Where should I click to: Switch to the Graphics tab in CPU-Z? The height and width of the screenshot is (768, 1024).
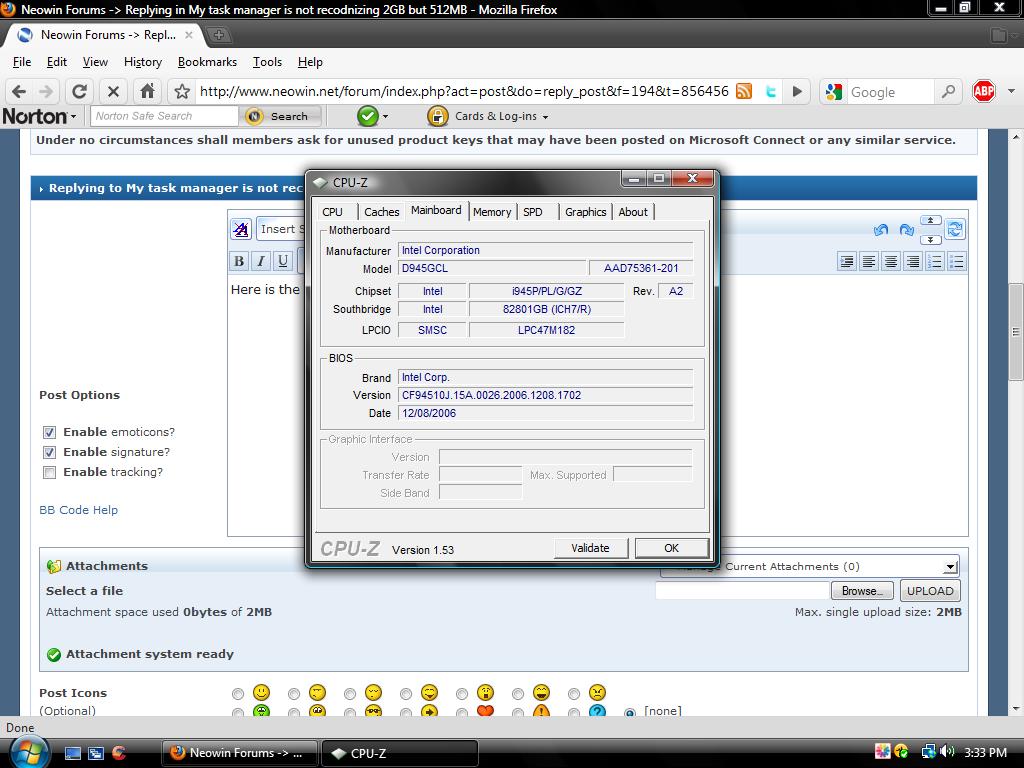tap(585, 212)
